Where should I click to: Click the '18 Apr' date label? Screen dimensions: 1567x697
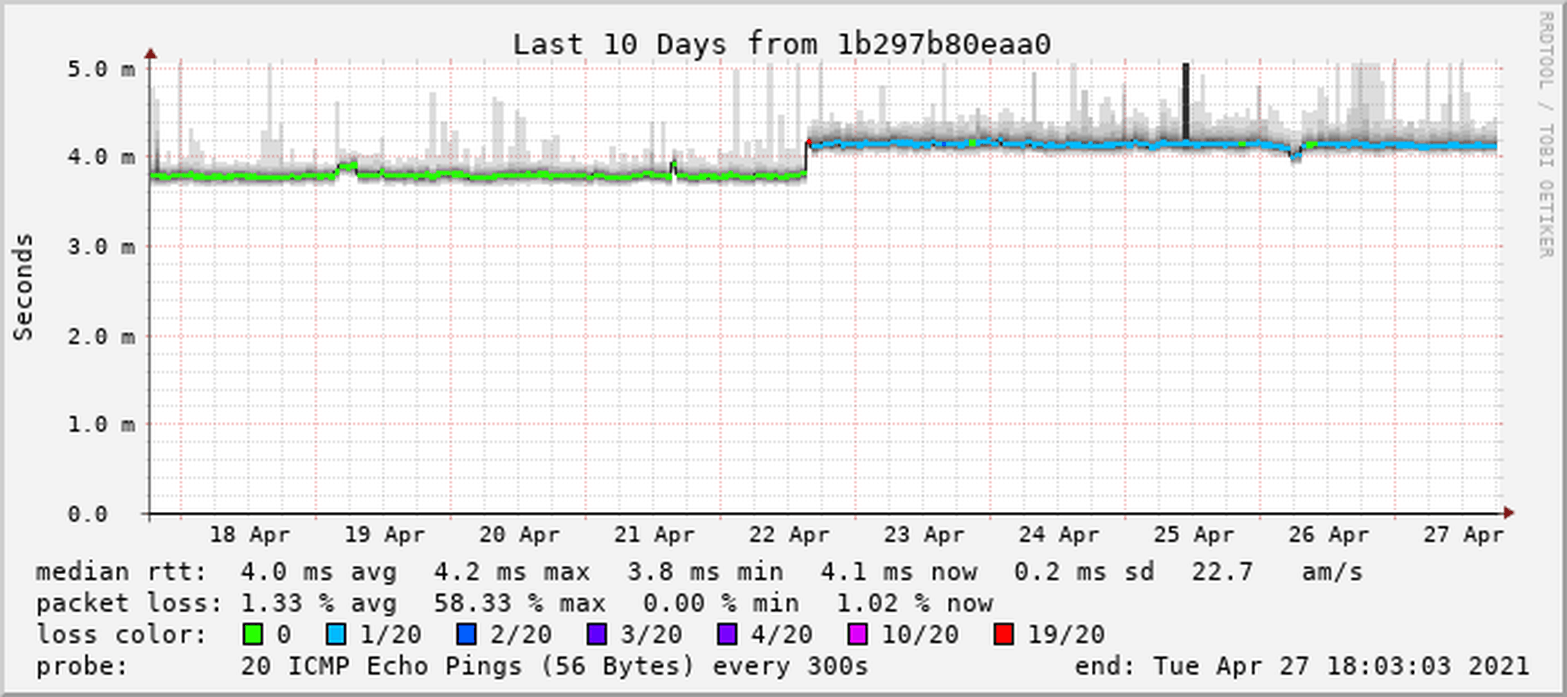[249, 535]
